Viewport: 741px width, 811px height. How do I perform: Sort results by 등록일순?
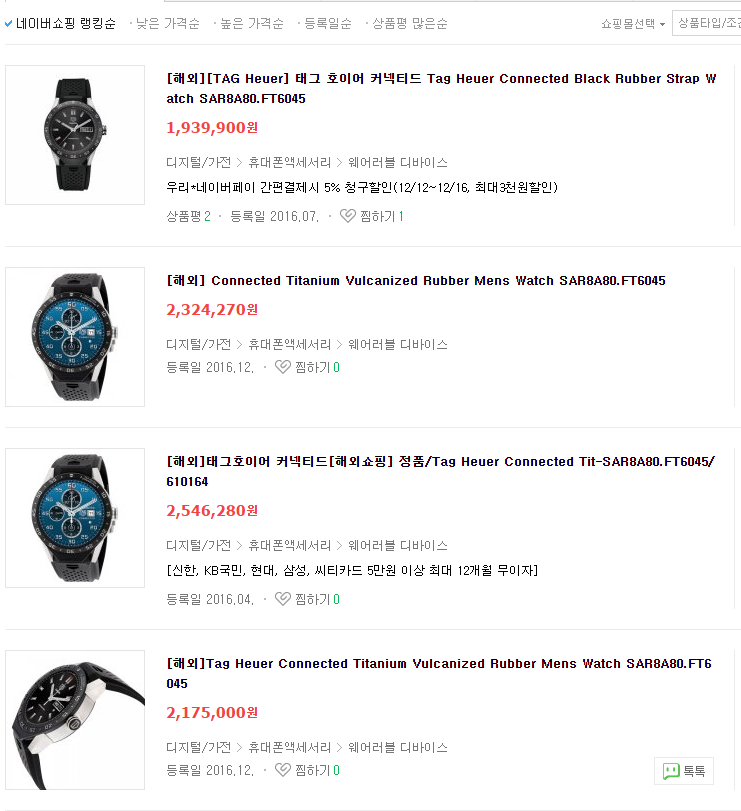click(328, 23)
